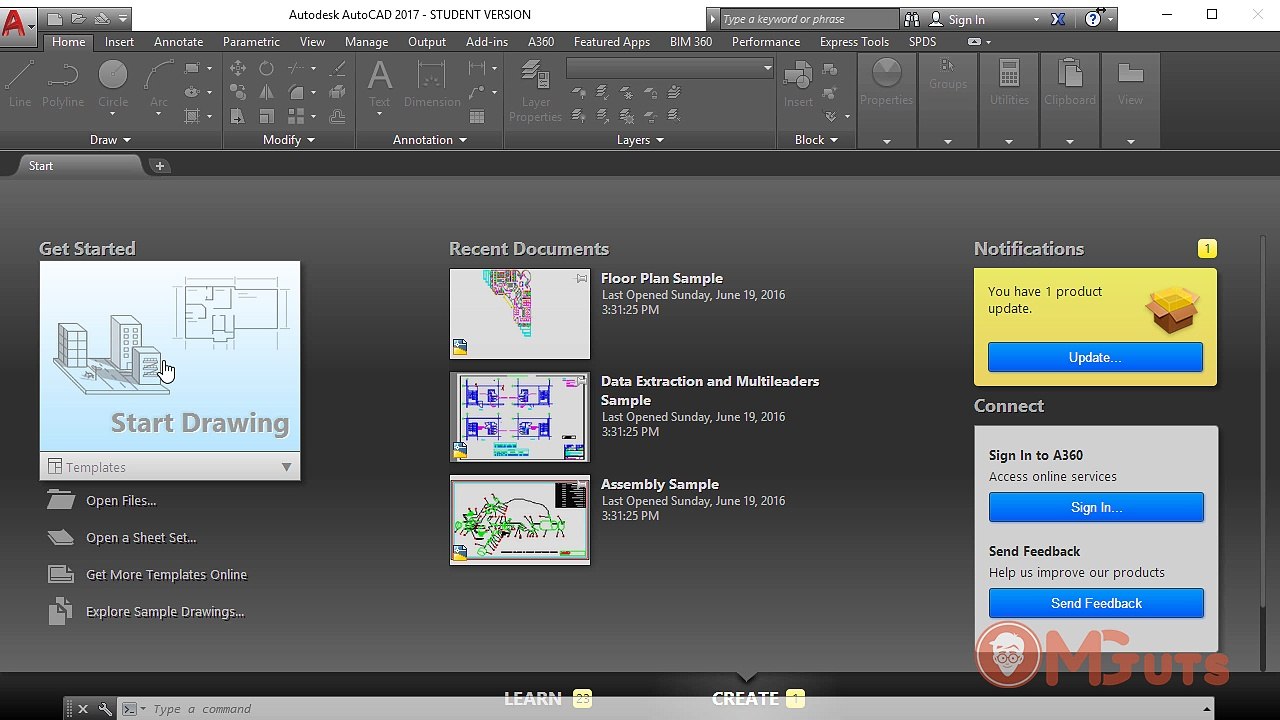Select the Copy tool in Modify panel
The height and width of the screenshot is (720, 1280).
[238, 92]
